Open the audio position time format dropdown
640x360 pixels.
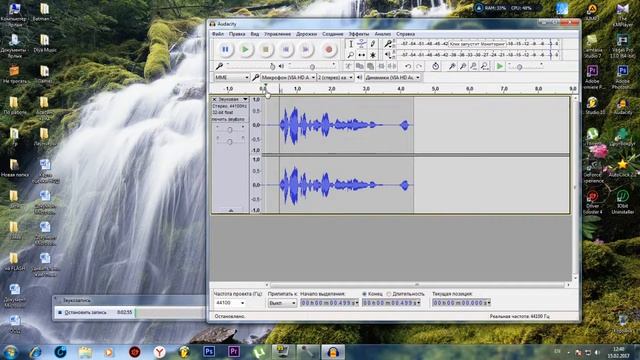click(489, 303)
